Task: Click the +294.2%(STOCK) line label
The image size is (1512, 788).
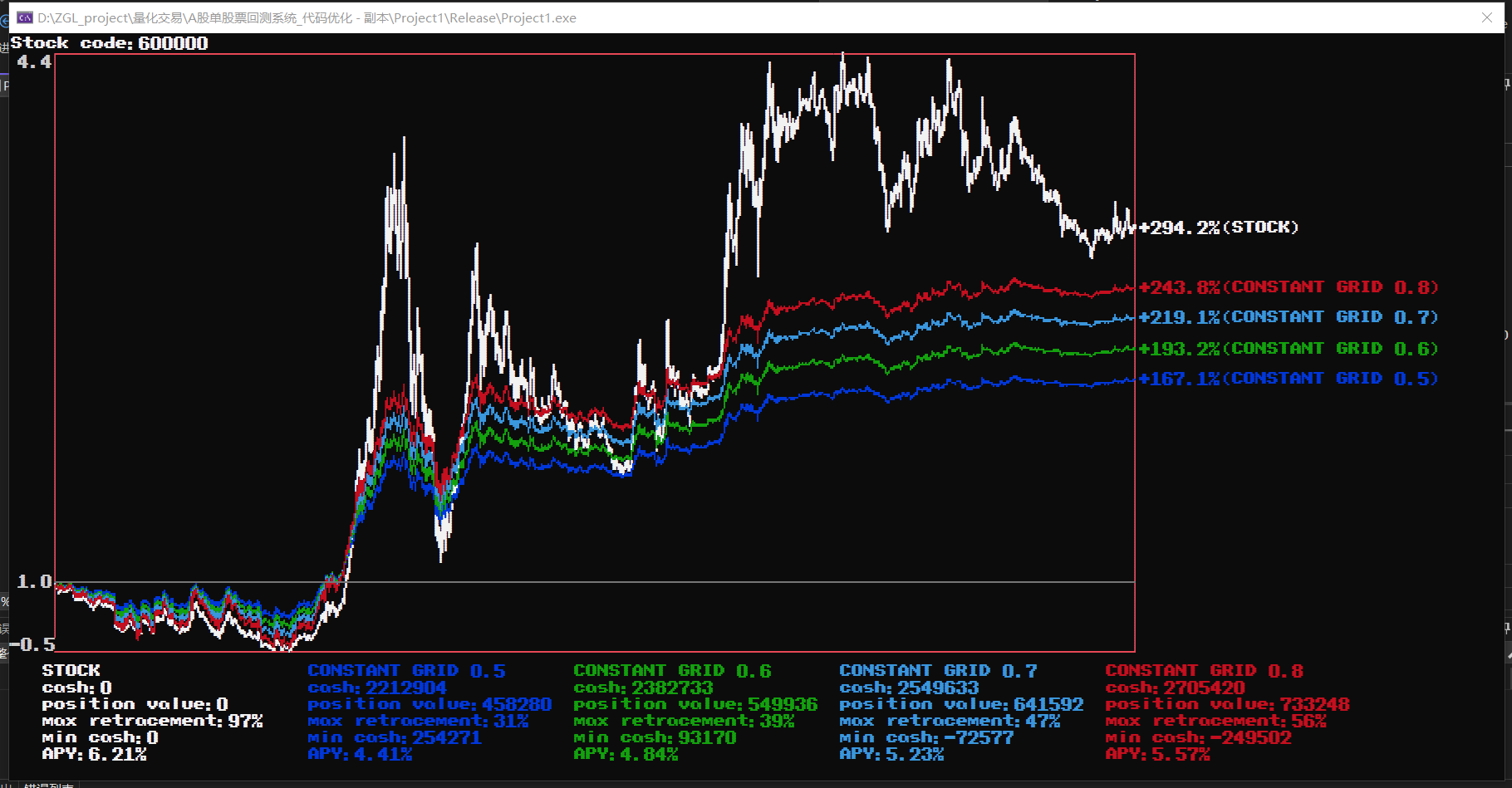Action: point(1218,228)
